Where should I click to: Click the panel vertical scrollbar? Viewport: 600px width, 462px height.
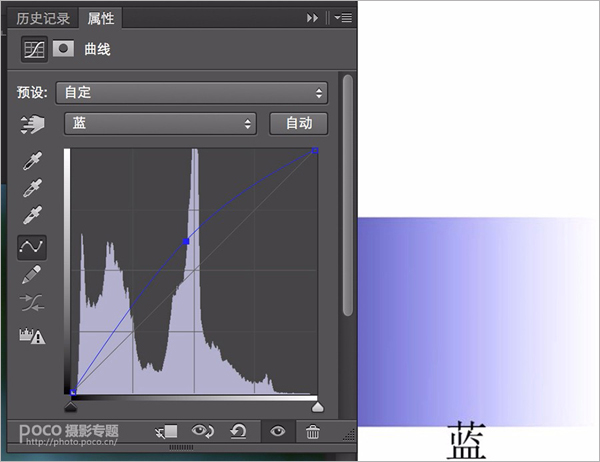tap(348, 195)
